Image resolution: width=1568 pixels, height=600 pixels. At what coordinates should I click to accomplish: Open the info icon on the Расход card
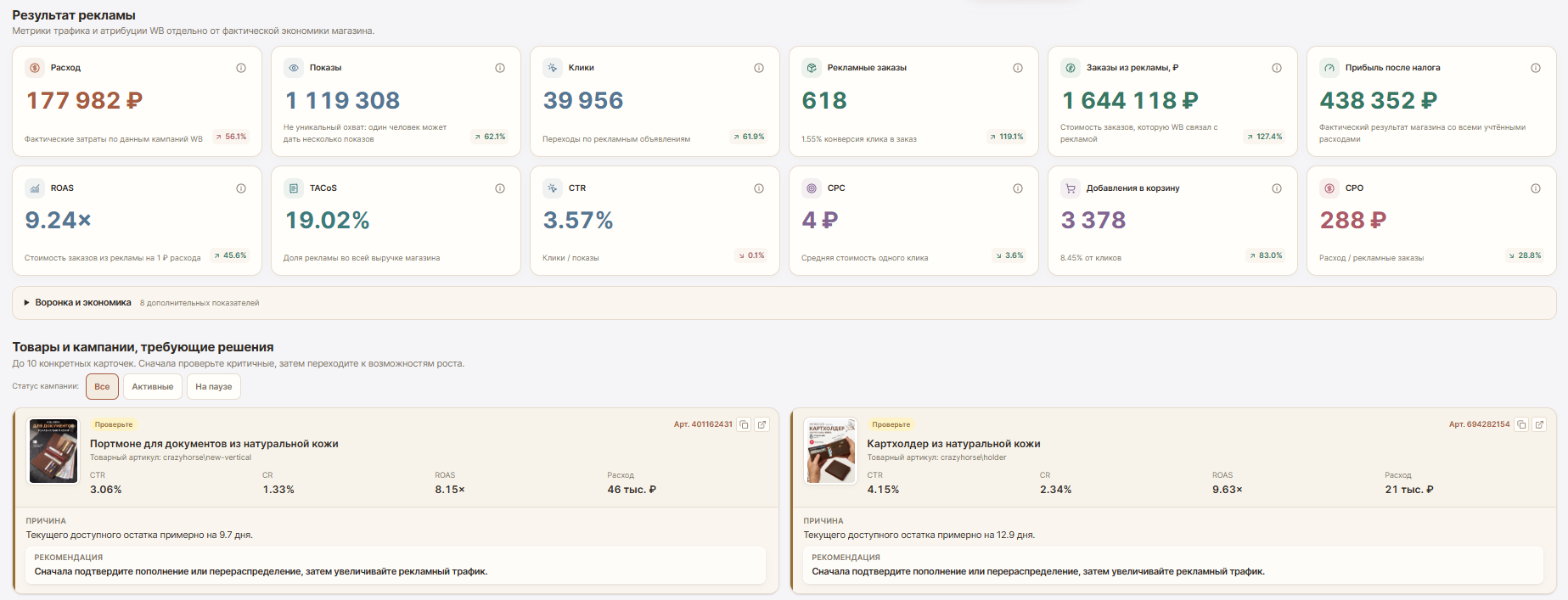tap(241, 68)
